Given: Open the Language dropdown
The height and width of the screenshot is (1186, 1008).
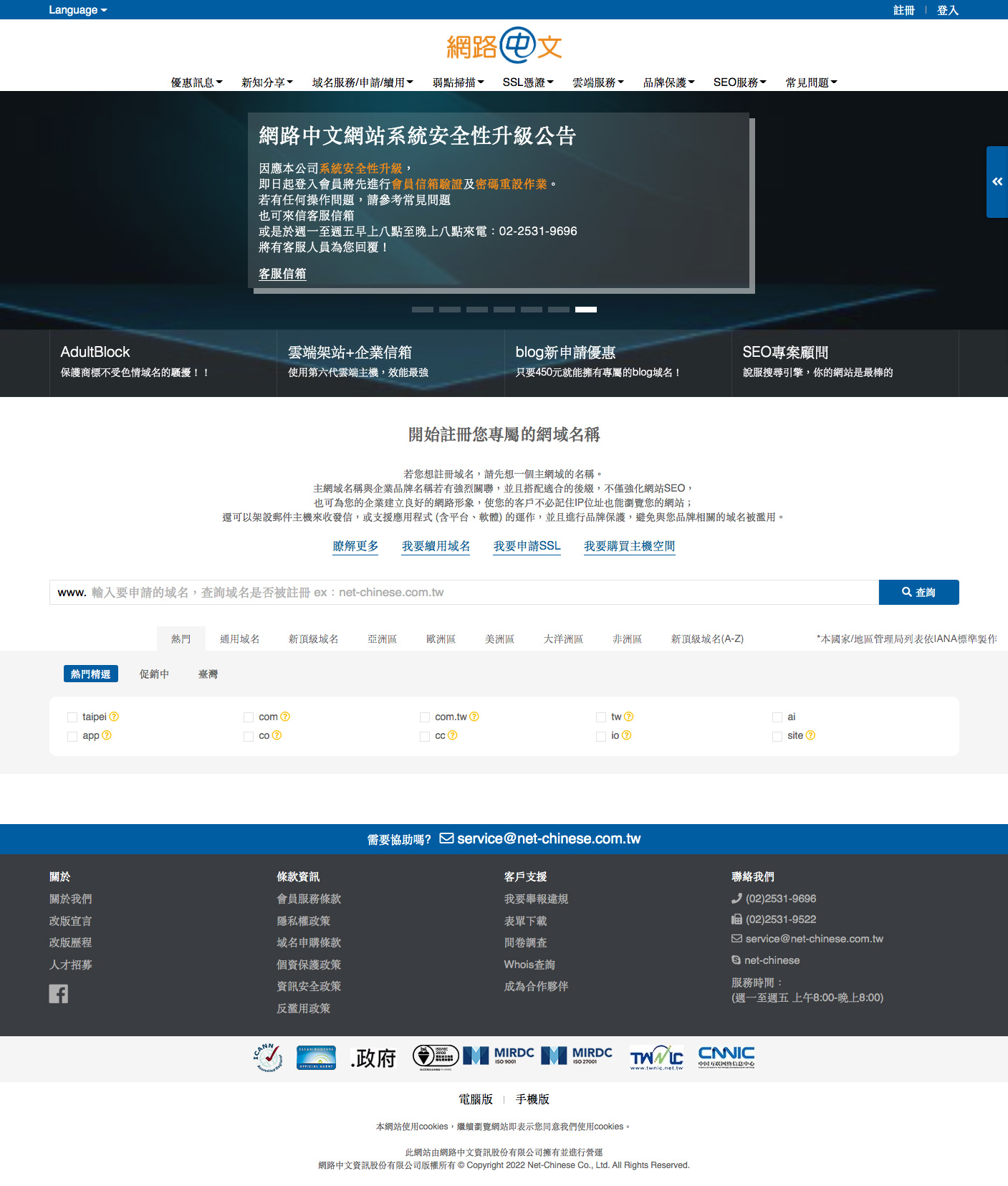Looking at the screenshot, I should click(x=77, y=10).
